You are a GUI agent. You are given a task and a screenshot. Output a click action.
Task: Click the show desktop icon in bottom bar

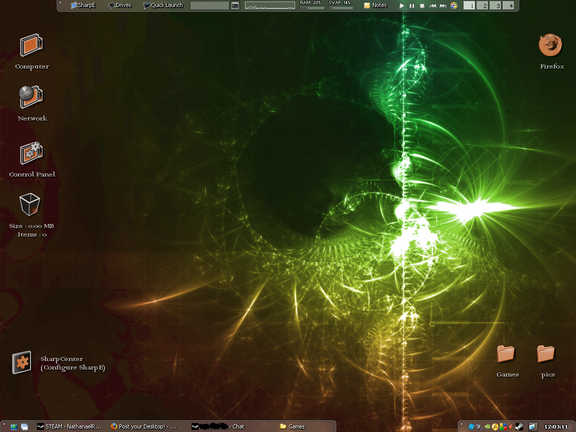click(25, 426)
